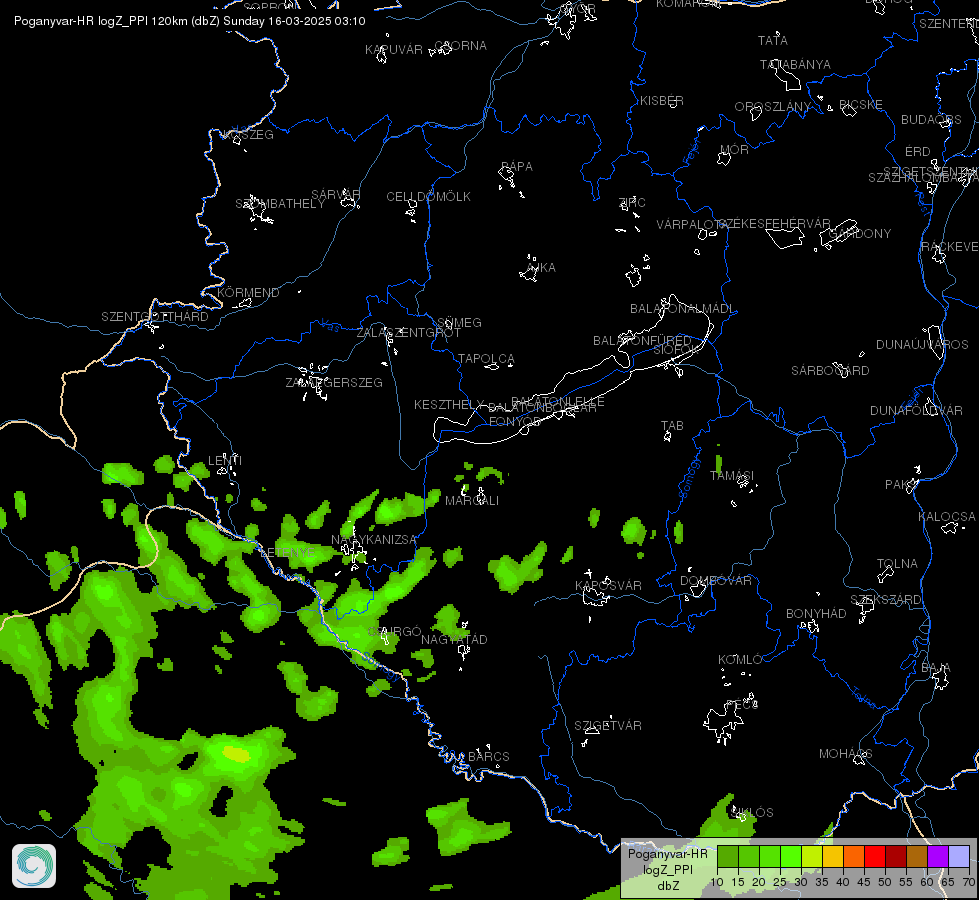
Task: Select the KAPUVÁR label
Action: tap(394, 50)
